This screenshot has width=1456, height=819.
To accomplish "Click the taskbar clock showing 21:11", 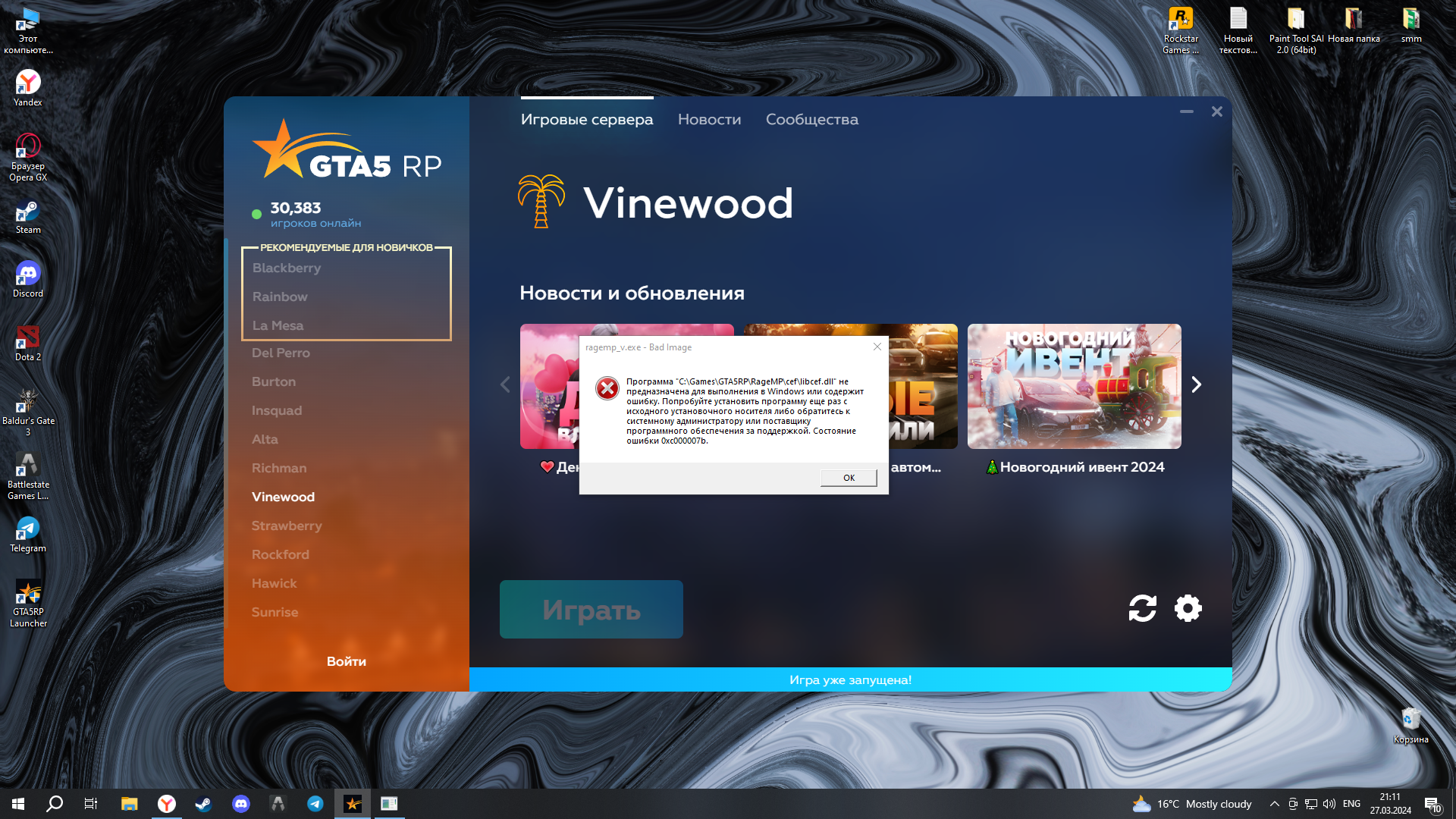I will pos(1390,804).
